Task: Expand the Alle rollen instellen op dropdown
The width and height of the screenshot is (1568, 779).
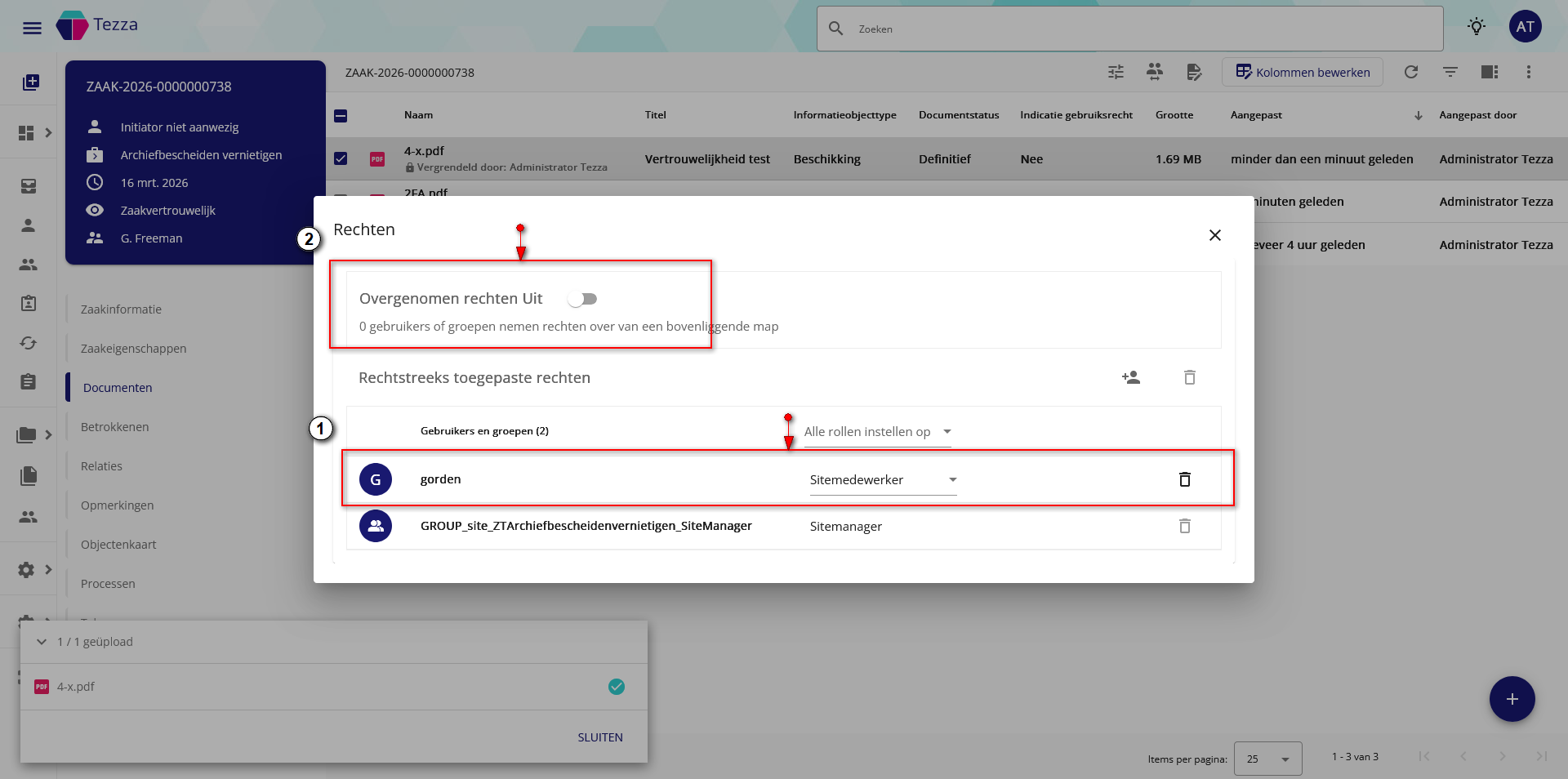Action: (877, 432)
